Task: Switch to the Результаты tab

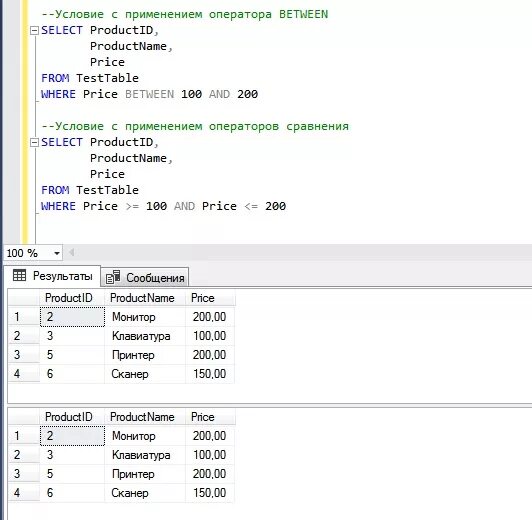Action: (53, 276)
